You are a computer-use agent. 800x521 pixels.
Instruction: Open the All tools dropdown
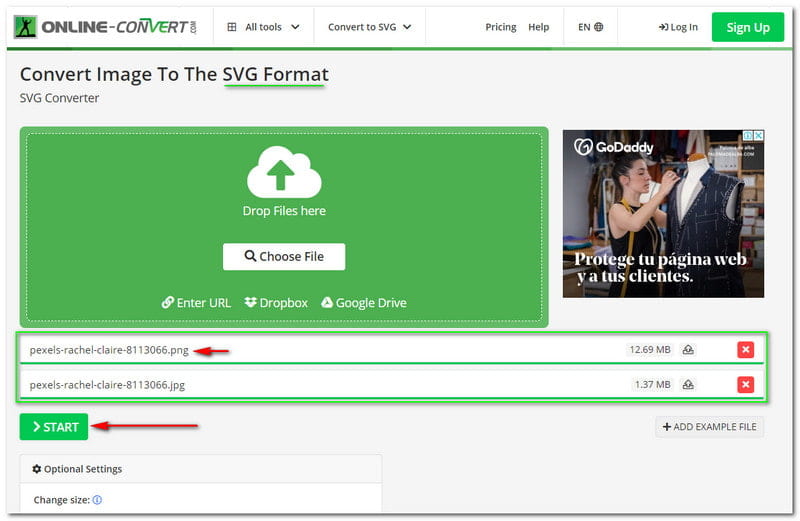tap(264, 27)
